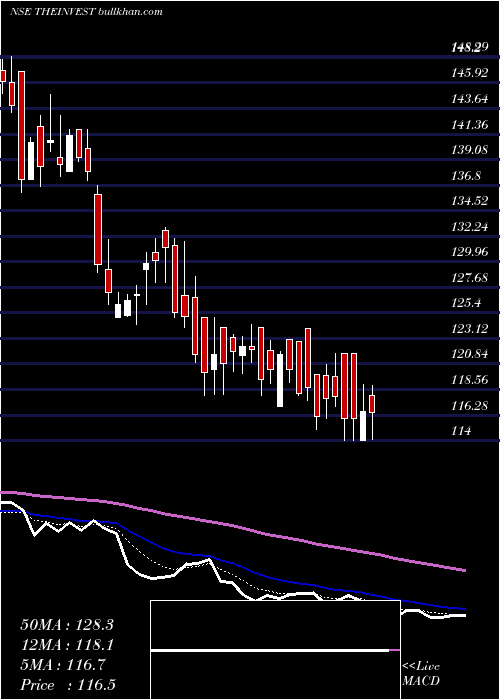
Task: Click the 127.68 price axis label
Action: pyautogui.click(x=470, y=278)
